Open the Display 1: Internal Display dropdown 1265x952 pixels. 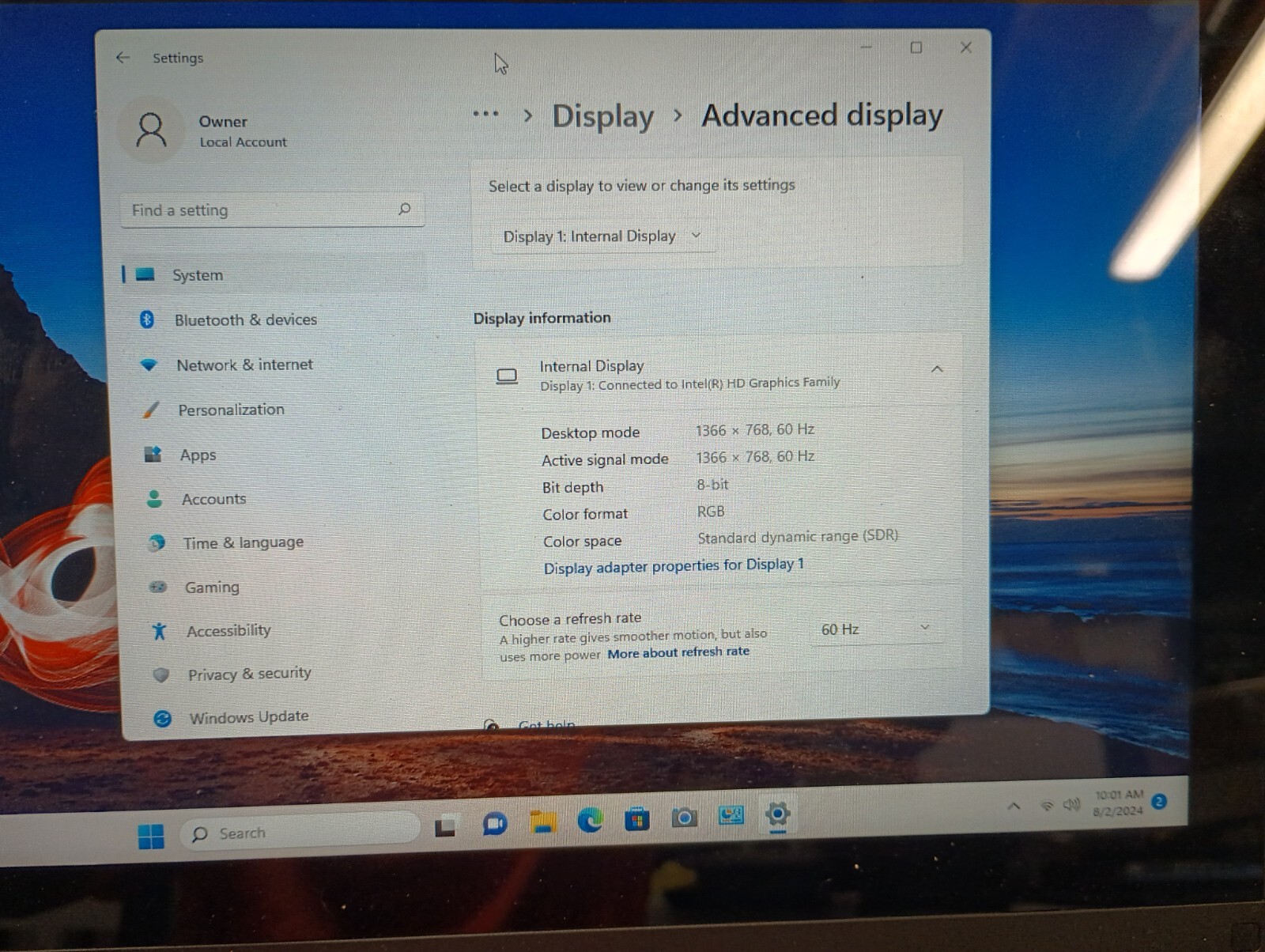tap(603, 236)
